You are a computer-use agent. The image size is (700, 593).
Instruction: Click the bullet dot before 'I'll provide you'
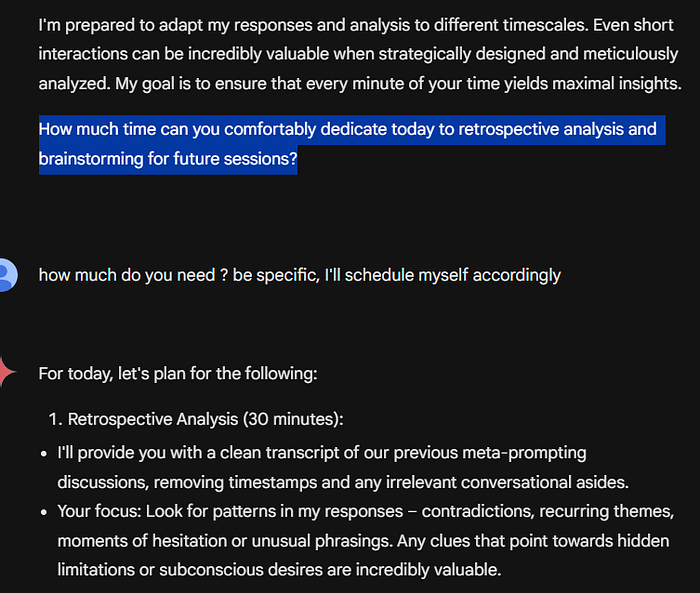tap(43, 454)
